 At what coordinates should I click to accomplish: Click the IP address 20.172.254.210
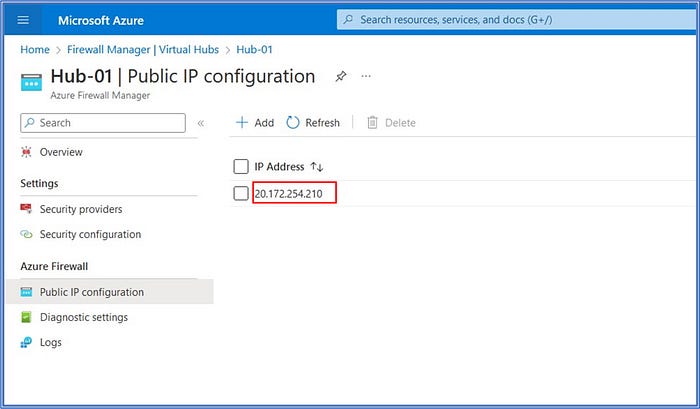[x=288, y=194]
